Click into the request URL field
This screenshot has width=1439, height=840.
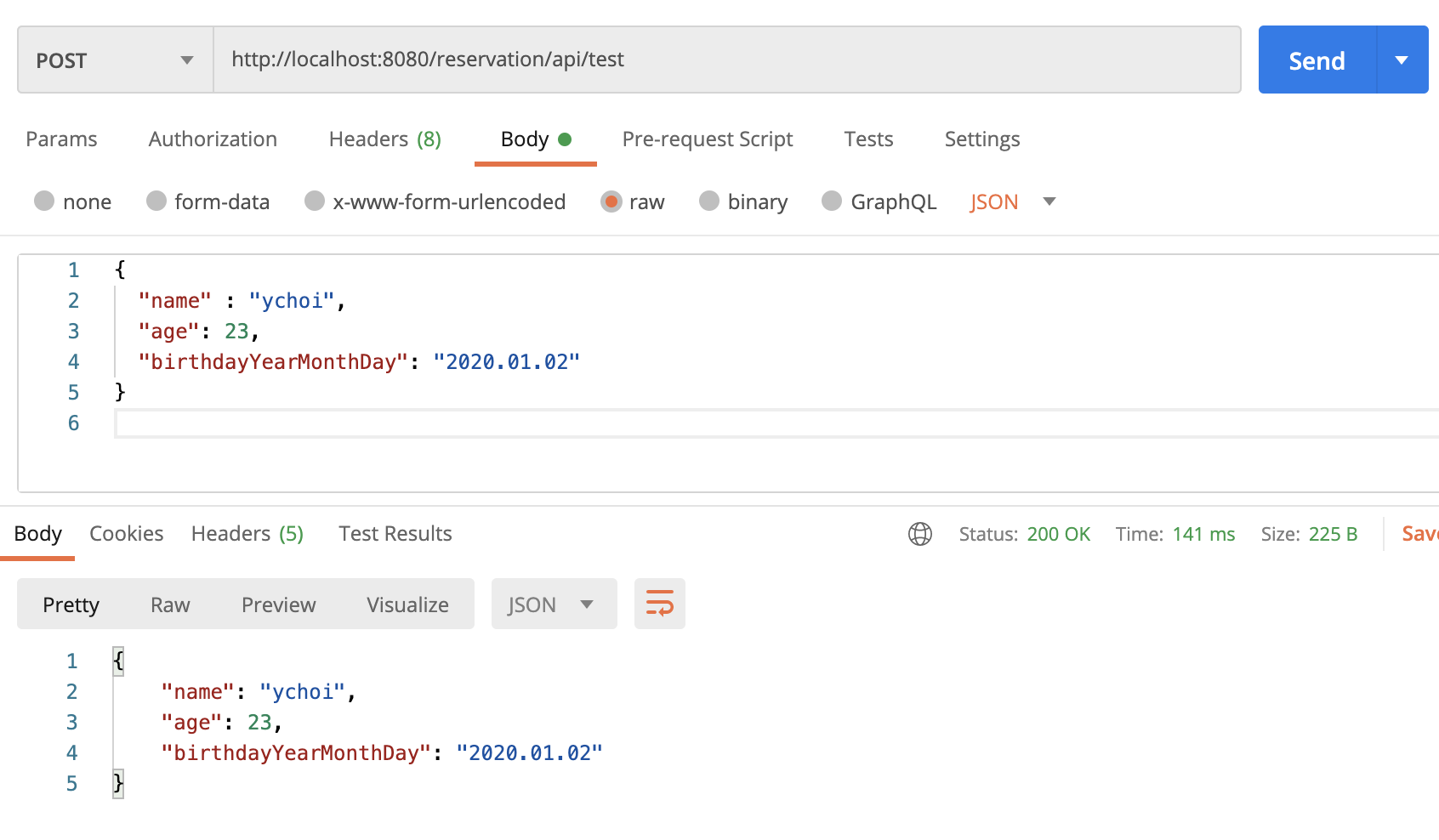(727, 60)
